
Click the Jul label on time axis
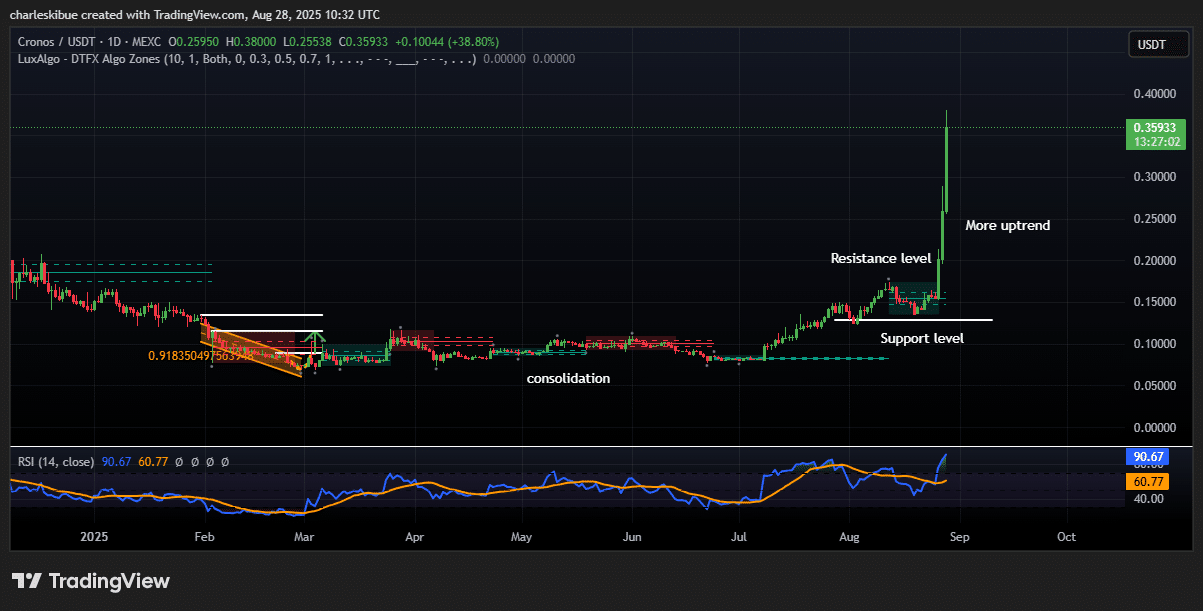click(741, 536)
